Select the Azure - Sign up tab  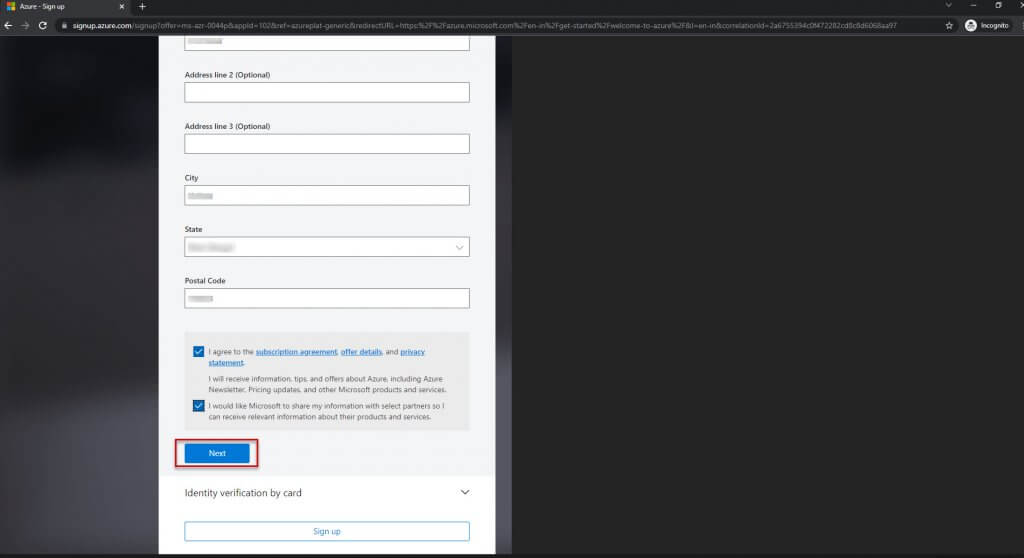65,7
